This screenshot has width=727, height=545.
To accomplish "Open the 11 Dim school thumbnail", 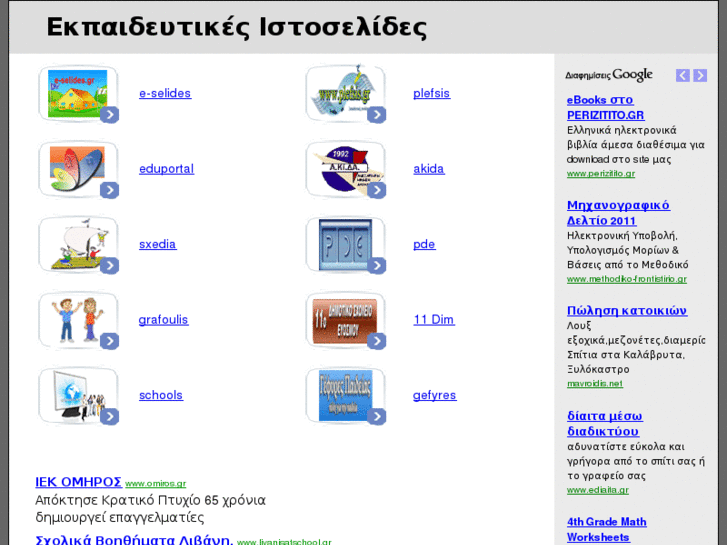I will (345, 320).
